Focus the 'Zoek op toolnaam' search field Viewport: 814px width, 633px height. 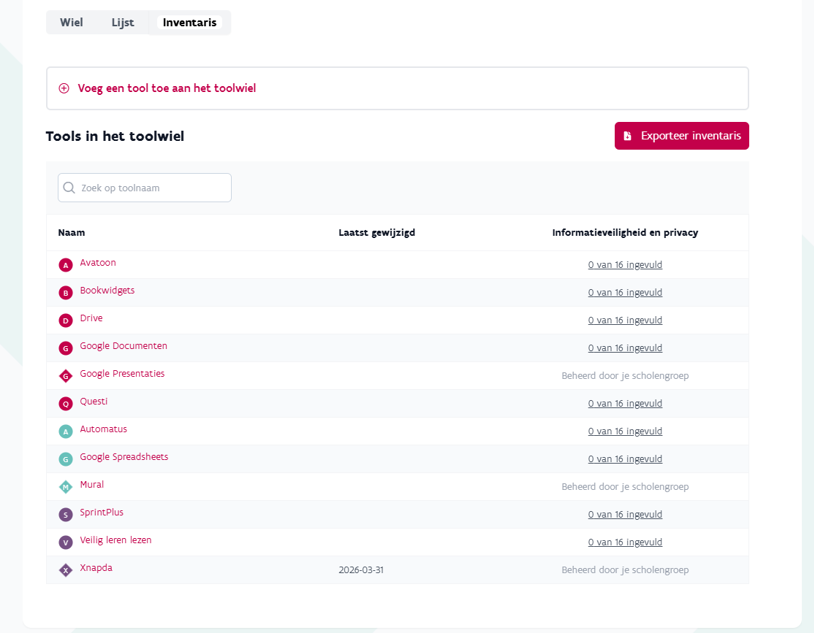tap(144, 187)
